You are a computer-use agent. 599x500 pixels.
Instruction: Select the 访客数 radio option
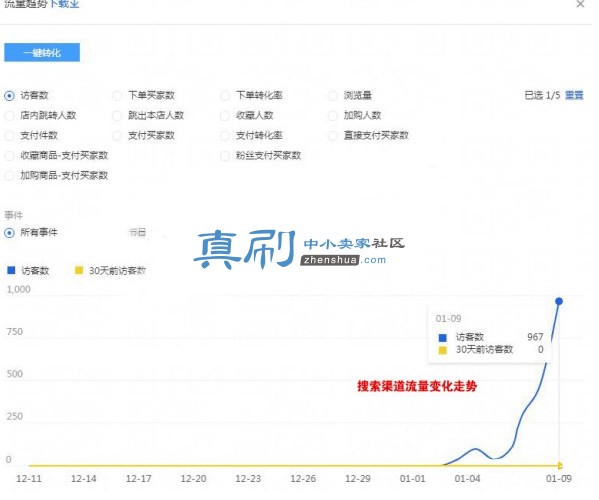[9, 95]
